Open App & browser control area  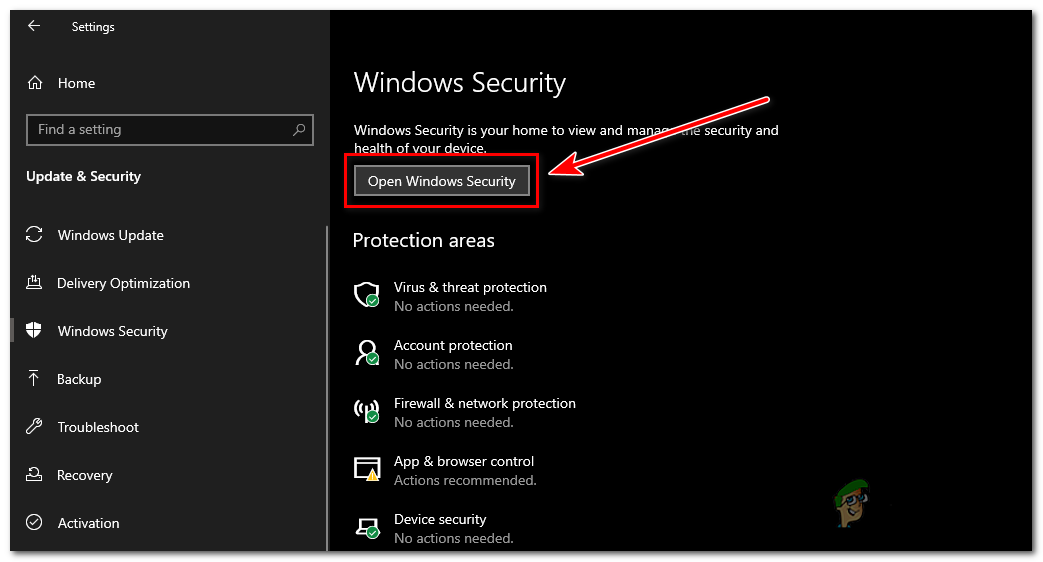(464, 461)
